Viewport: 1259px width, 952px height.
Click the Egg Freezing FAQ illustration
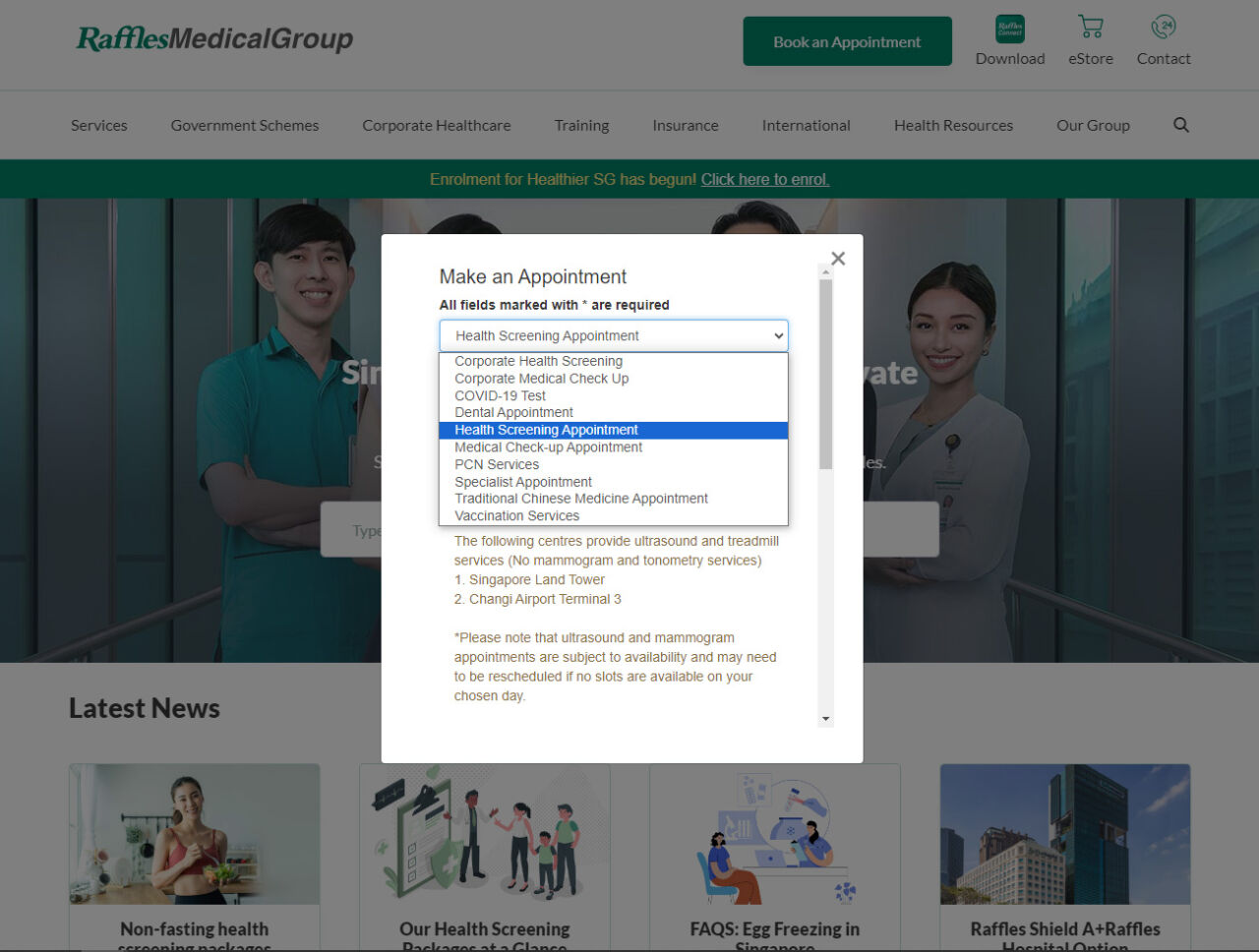[x=774, y=833]
